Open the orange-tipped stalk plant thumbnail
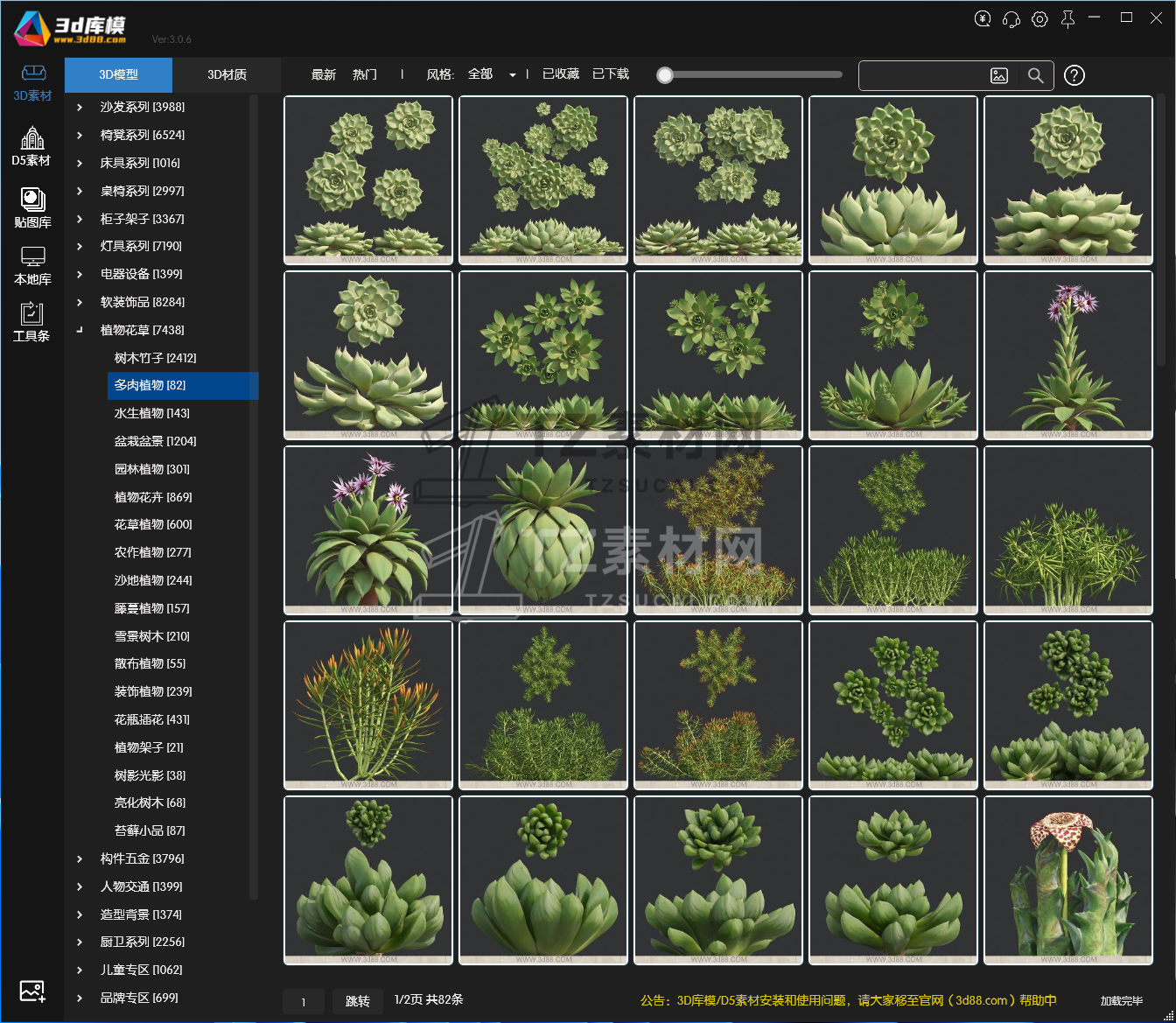The width and height of the screenshot is (1176, 1023). tap(368, 705)
